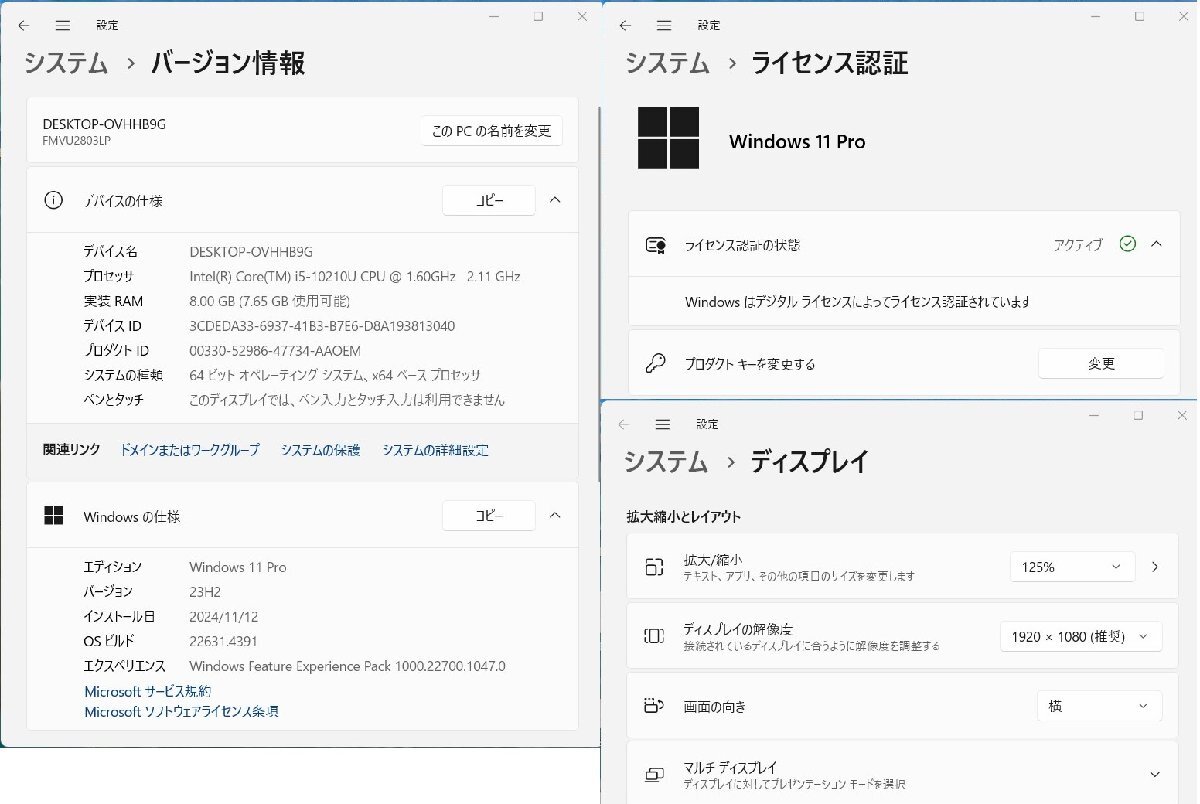Screen dimensions: 1200x804
Task: Rename this PC with このPCの名前を変更
Action: click(491, 131)
